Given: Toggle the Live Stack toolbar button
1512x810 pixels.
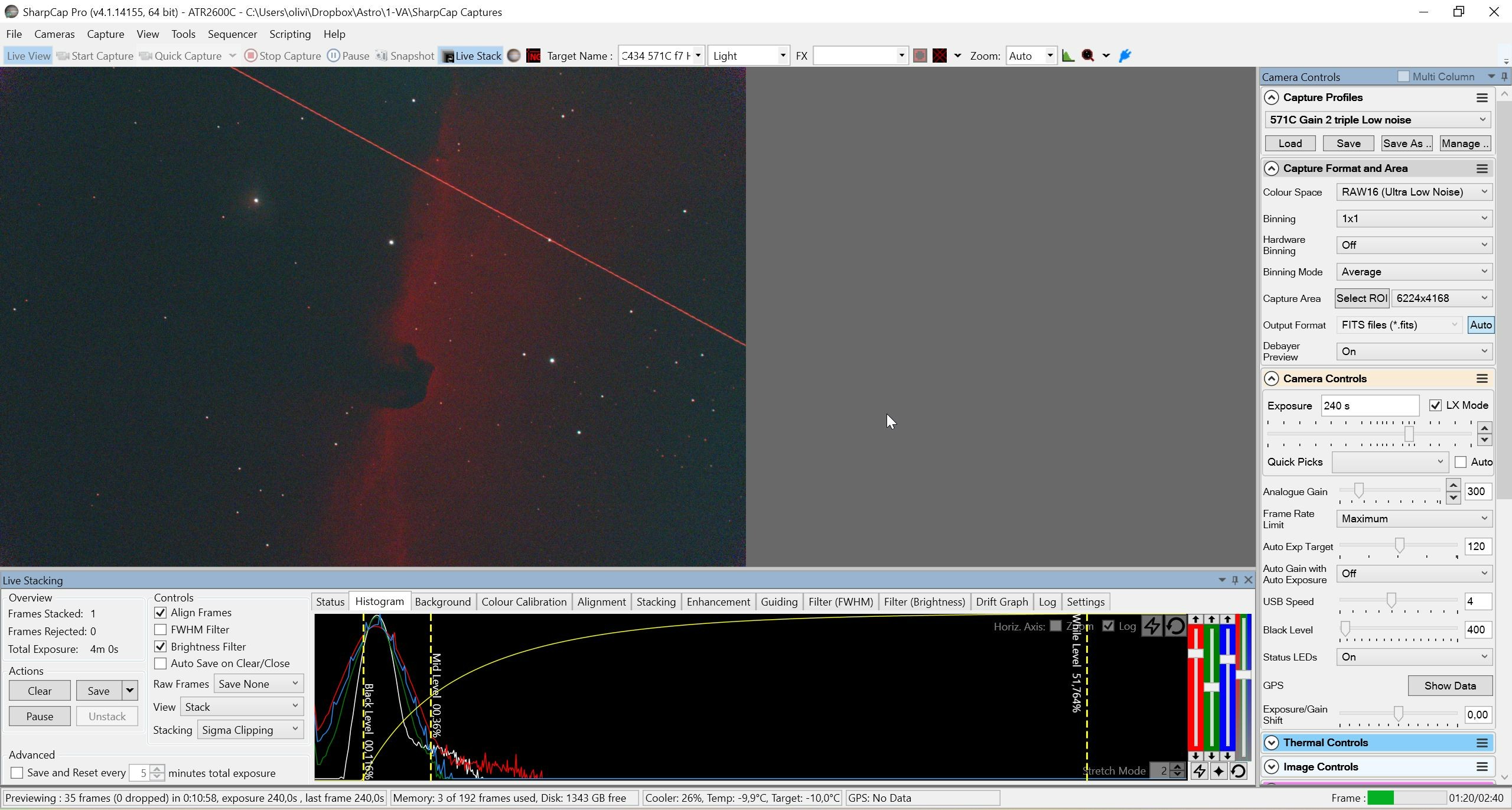Looking at the screenshot, I should [x=471, y=56].
